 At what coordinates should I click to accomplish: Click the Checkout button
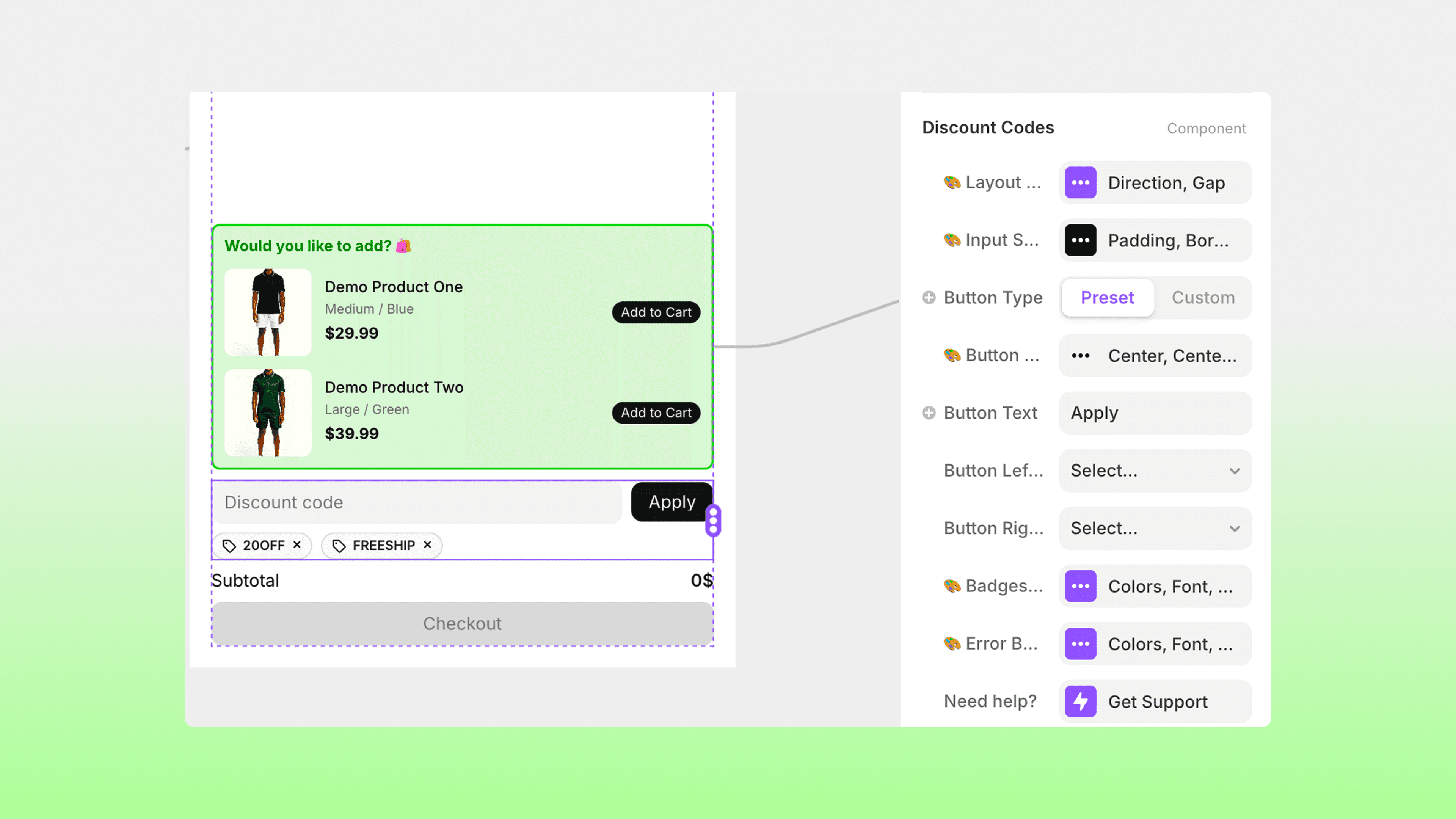[462, 623]
